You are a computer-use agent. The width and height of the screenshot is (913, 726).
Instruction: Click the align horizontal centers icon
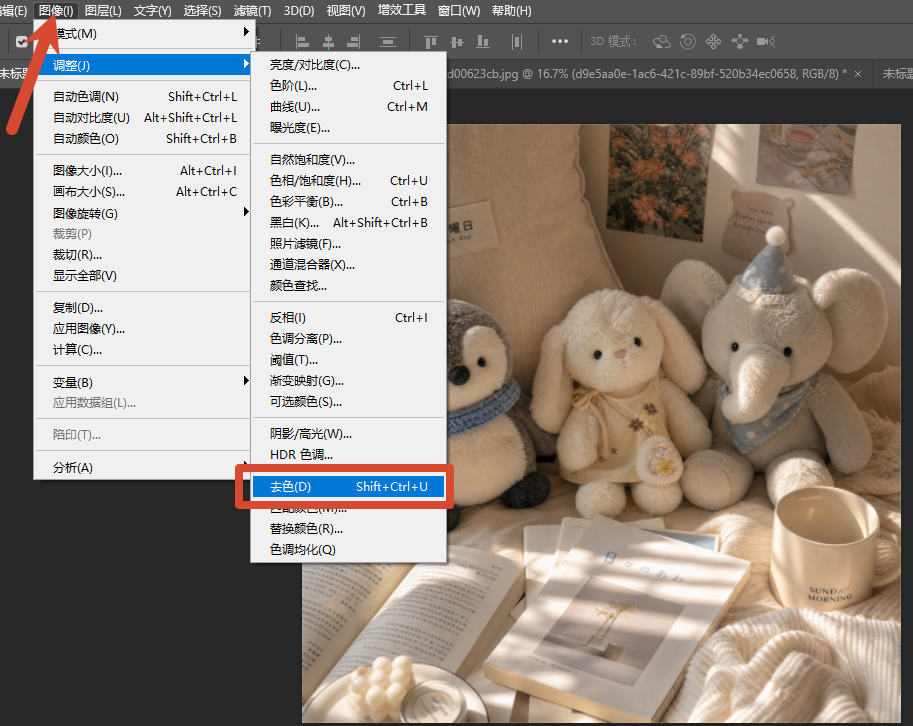click(328, 41)
